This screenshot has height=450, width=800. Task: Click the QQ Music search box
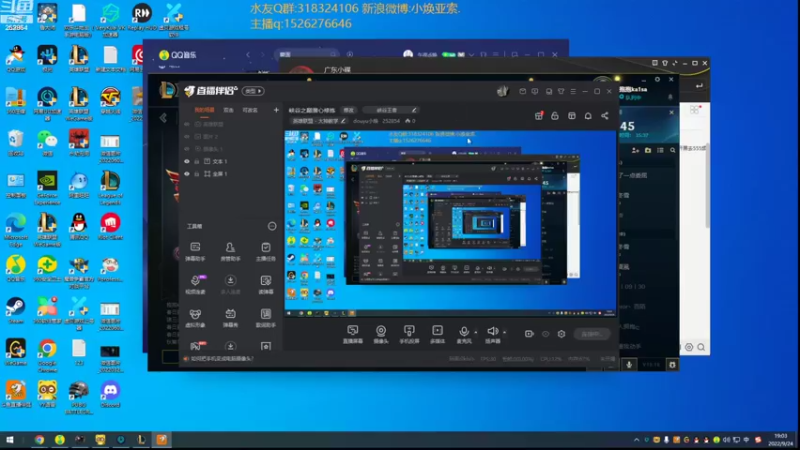point(306,54)
